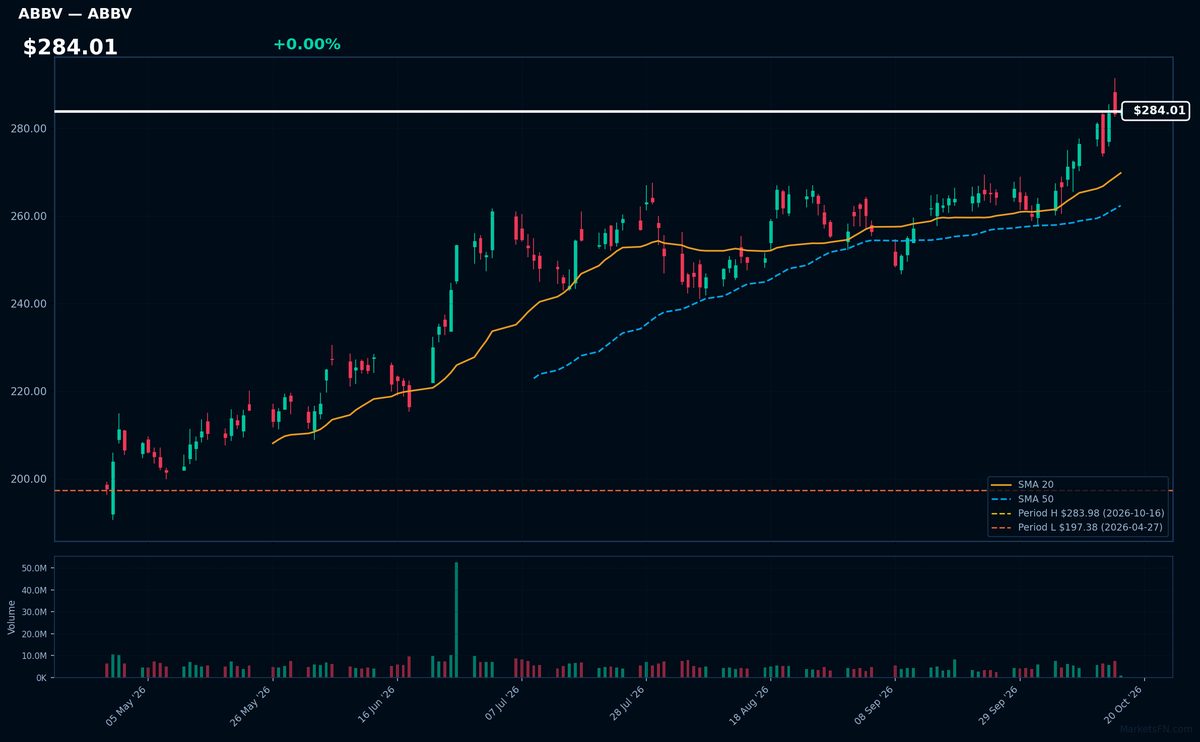Click the SMA 50 legend entry
Viewport: 1200px width, 742px height.
click(x=1021, y=498)
